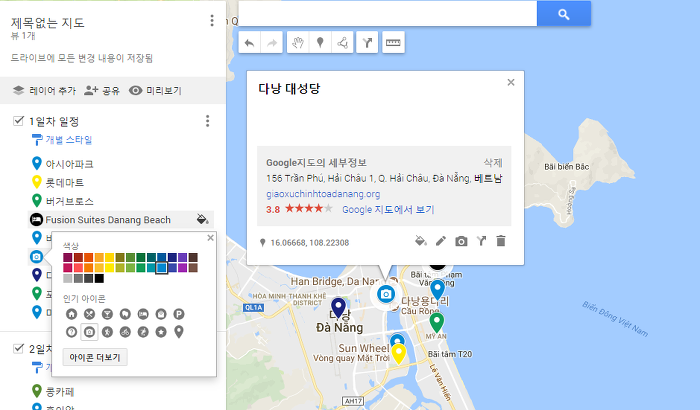Image resolution: width=700 pixels, height=410 pixels.
Task: Click into the map search box
Action: pyautogui.click(x=388, y=14)
